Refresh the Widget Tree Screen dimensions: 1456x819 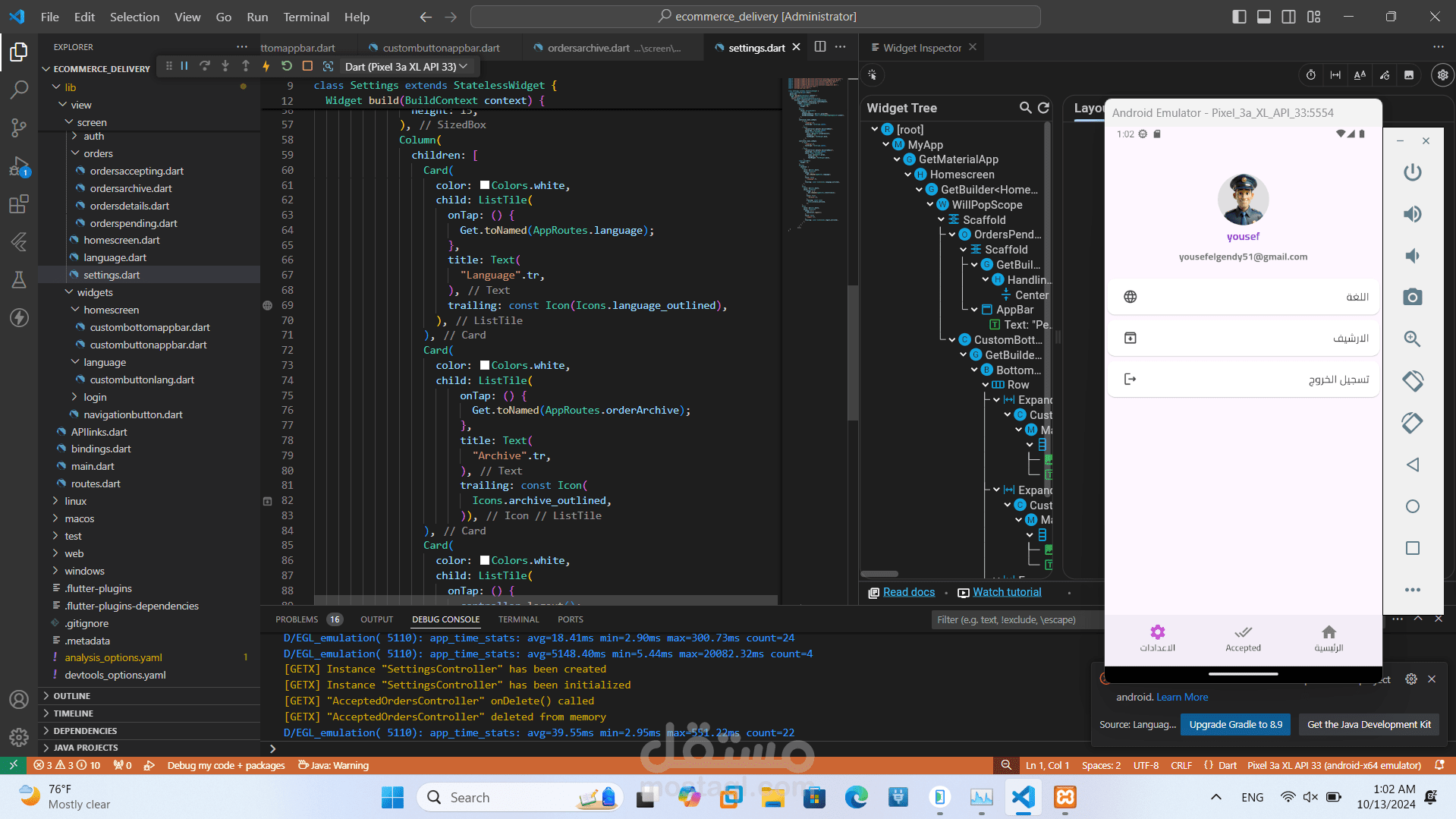pos(1044,108)
